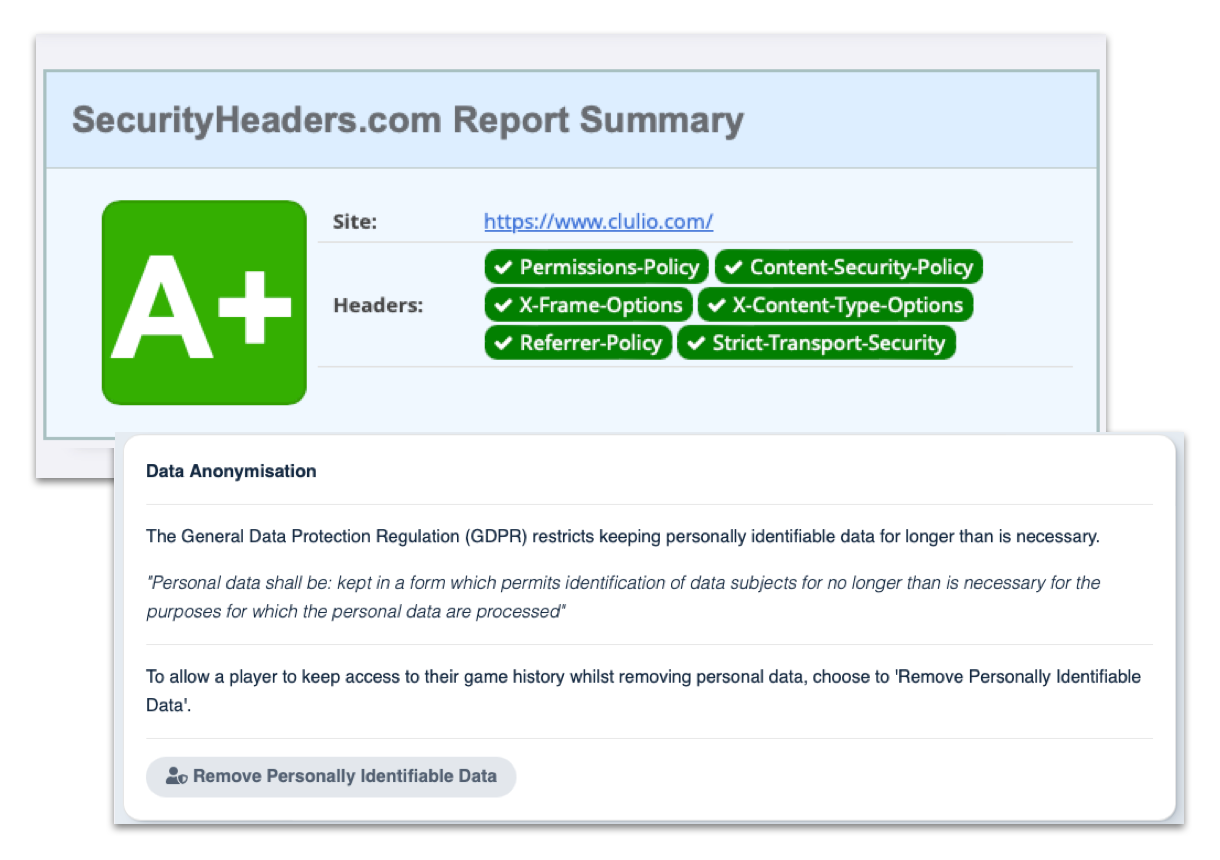Screen dimensions: 1220x860
Task: Click the 'Headers:' label
Action: (x=378, y=306)
